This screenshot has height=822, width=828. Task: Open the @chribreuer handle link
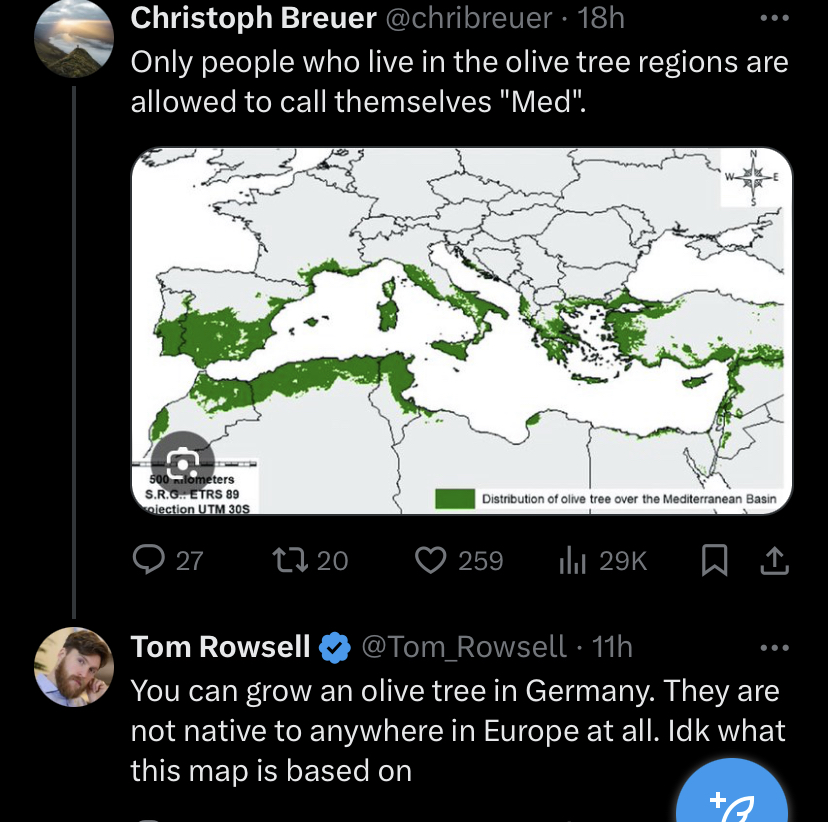click(x=468, y=18)
